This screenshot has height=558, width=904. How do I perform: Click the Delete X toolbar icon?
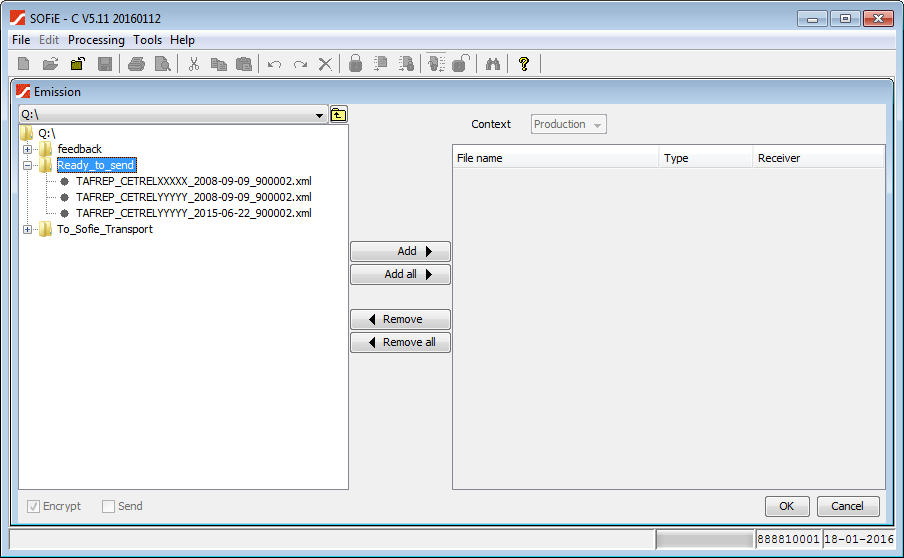pyautogui.click(x=325, y=64)
